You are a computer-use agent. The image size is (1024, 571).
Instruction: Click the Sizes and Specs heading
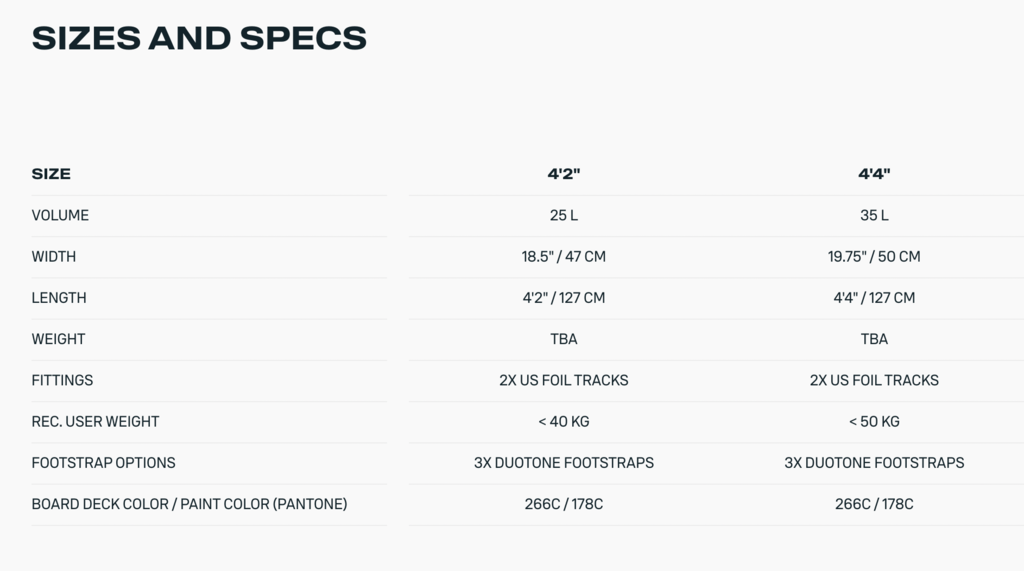point(199,38)
